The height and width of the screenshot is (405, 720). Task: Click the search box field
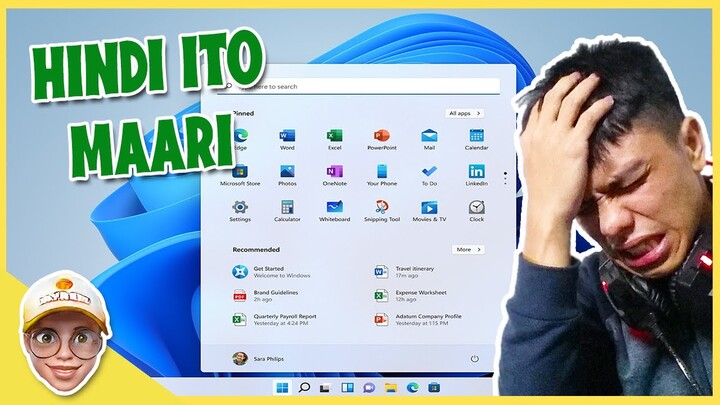(x=358, y=86)
